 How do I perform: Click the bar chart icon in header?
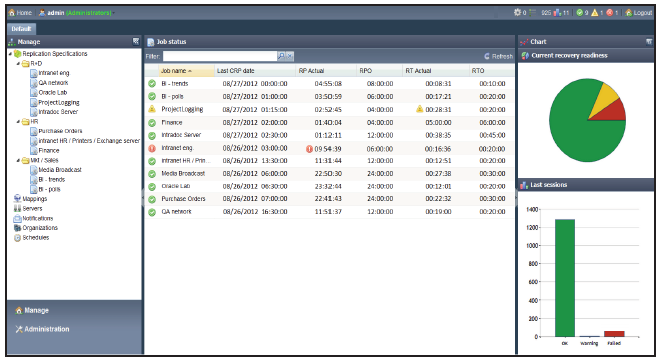(x=557, y=13)
